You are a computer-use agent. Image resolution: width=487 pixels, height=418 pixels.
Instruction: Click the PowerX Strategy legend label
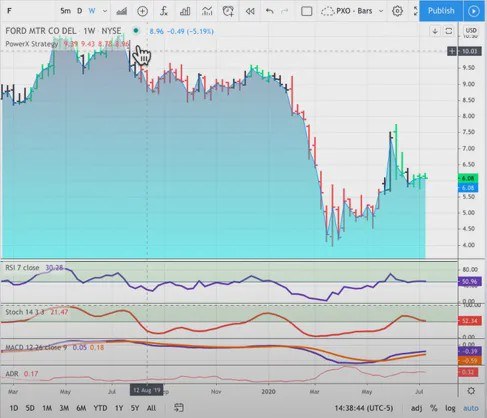(32, 44)
